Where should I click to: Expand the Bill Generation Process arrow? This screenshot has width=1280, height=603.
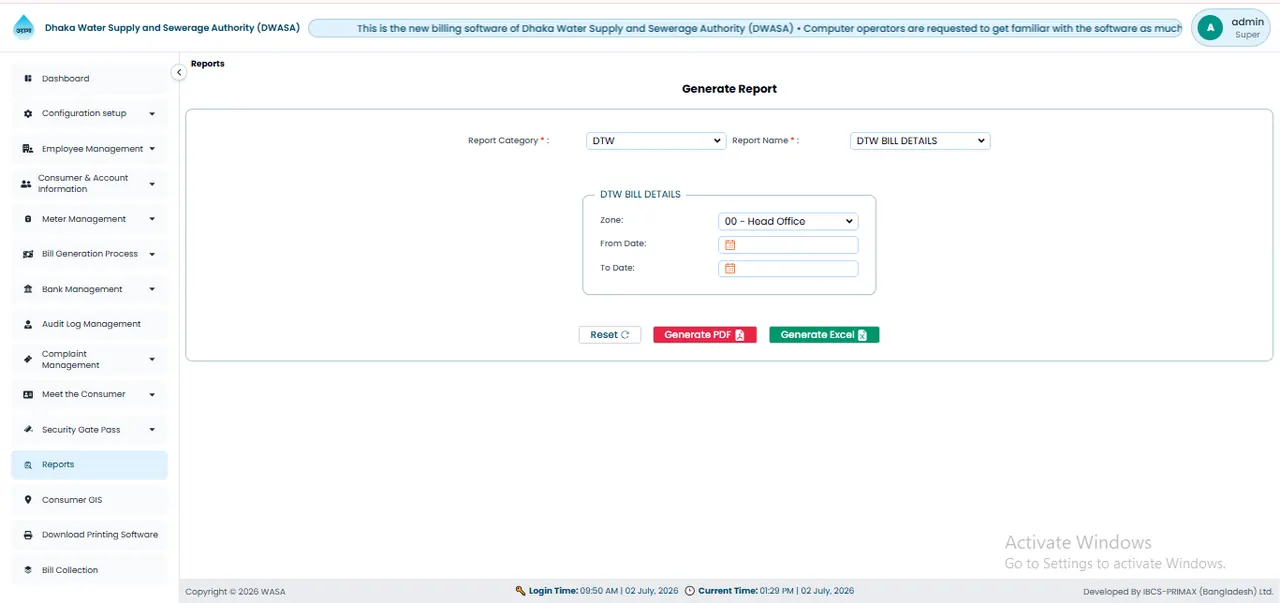click(152, 254)
